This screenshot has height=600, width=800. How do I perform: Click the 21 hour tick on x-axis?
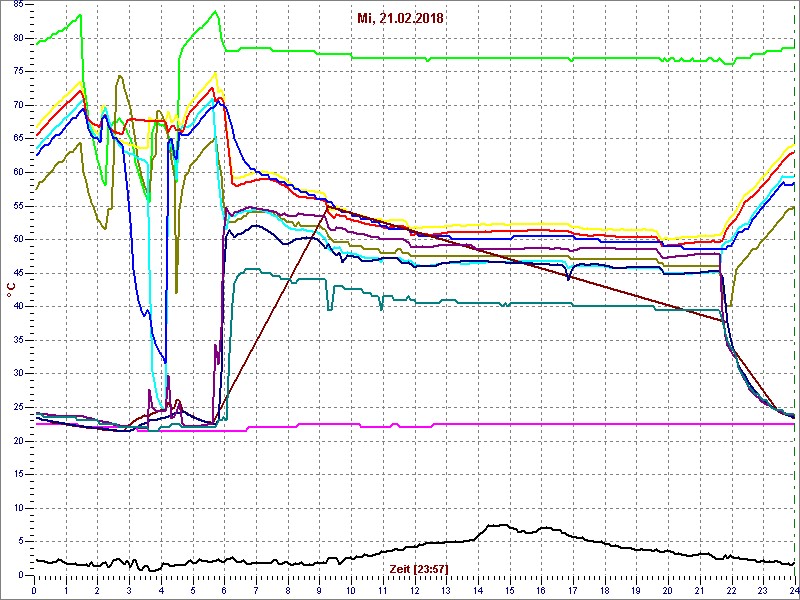tap(700, 589)
